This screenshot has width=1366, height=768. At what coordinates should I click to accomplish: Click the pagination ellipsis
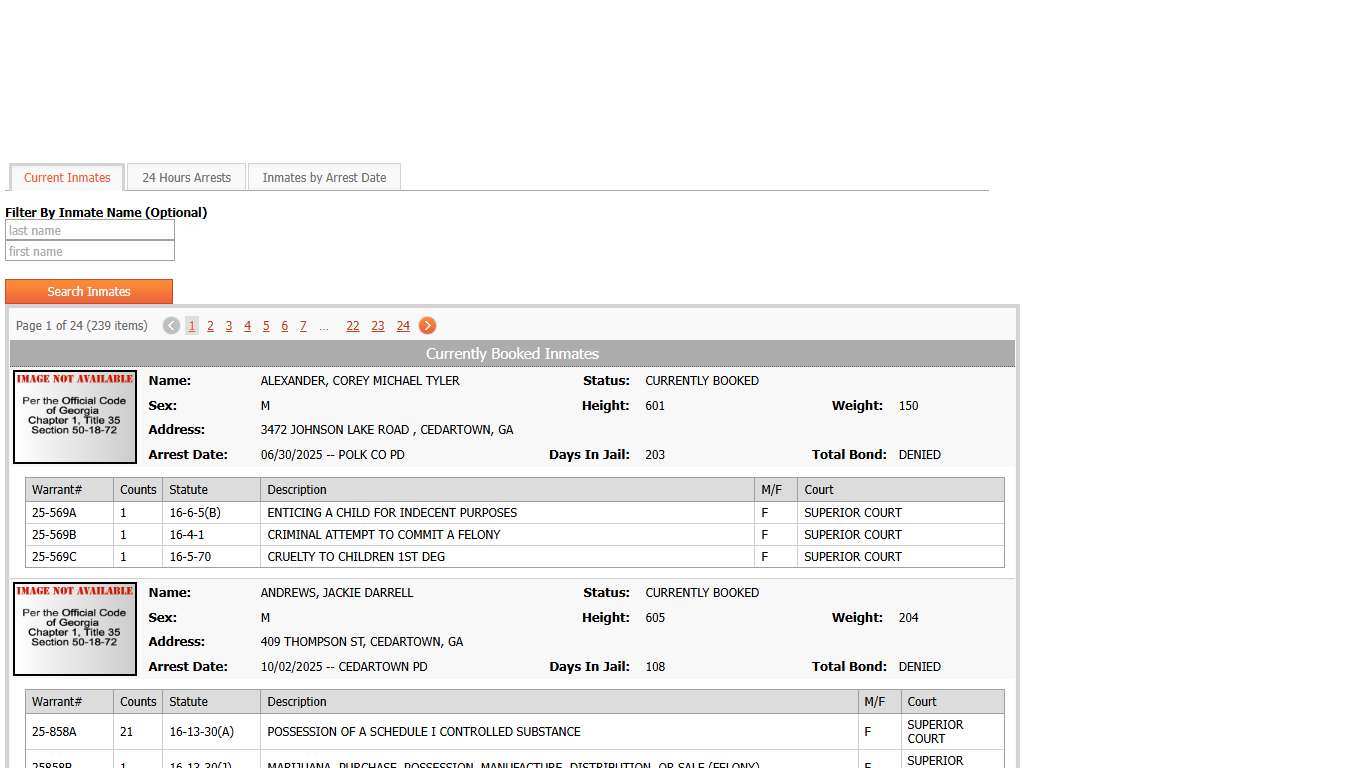click(x=324, y=325)
